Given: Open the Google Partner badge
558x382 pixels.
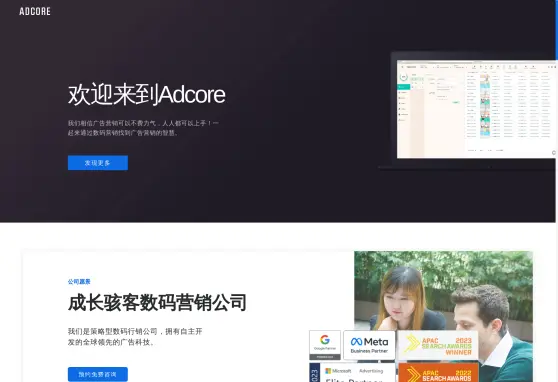Looking at the screenshot, I should tap(325, 345).
